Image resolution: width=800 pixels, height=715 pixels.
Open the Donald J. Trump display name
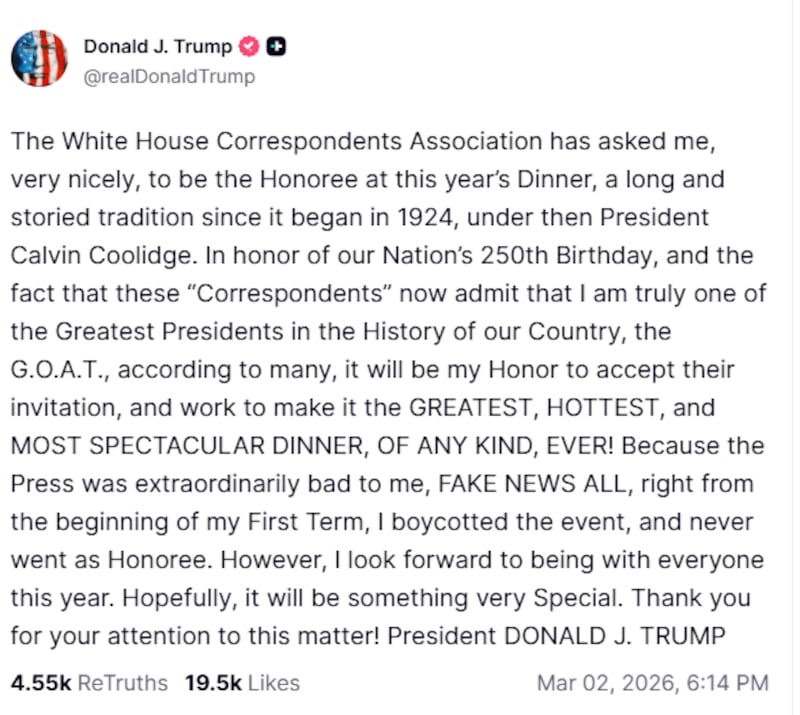pos(157,46)
